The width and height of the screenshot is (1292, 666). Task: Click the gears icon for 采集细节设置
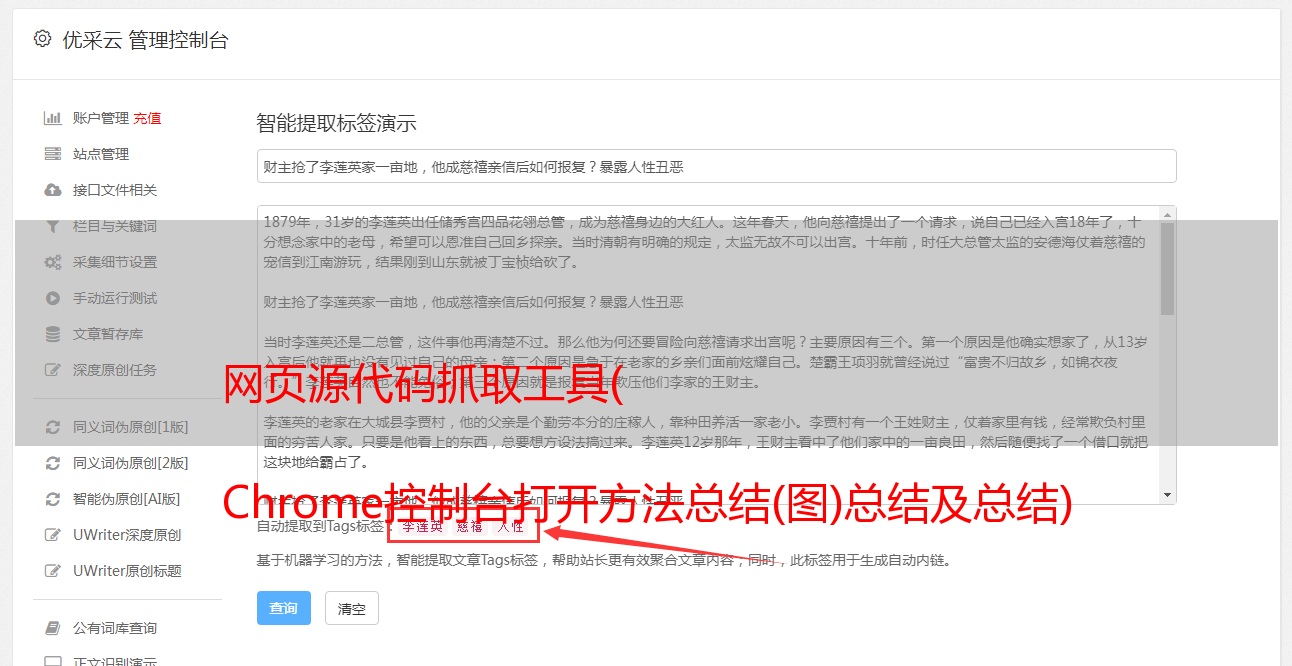click(53, 262)
